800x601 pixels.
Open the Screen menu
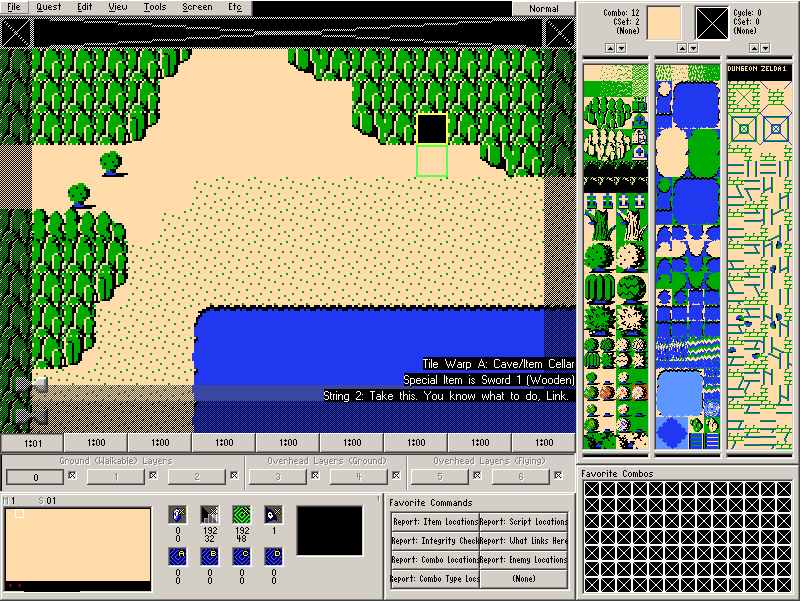[x=197, y=7]
